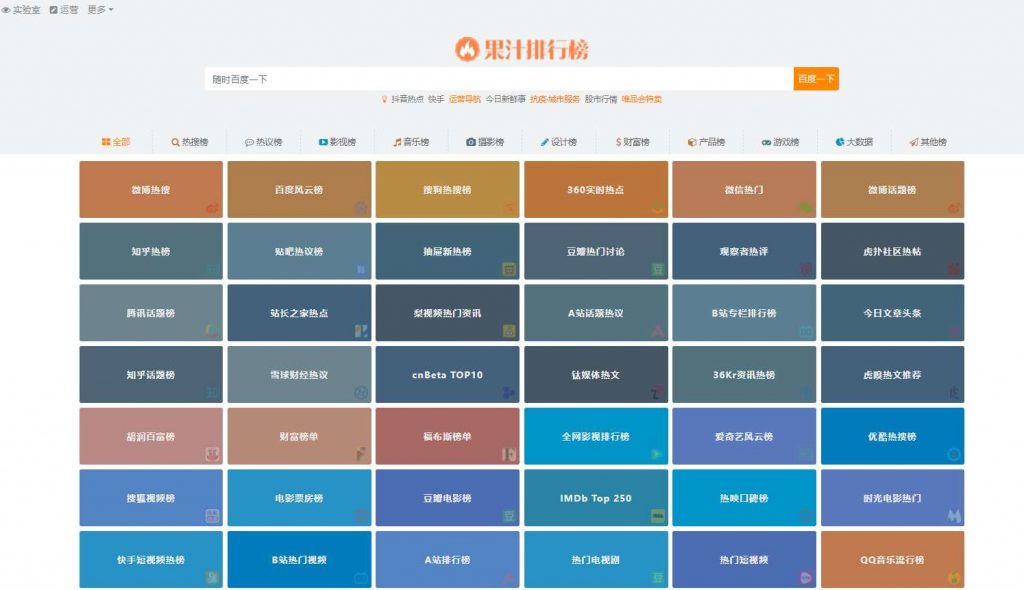Select the 全部 category tab
Viewport: 1024px width, 590px height.
(116, 142)
